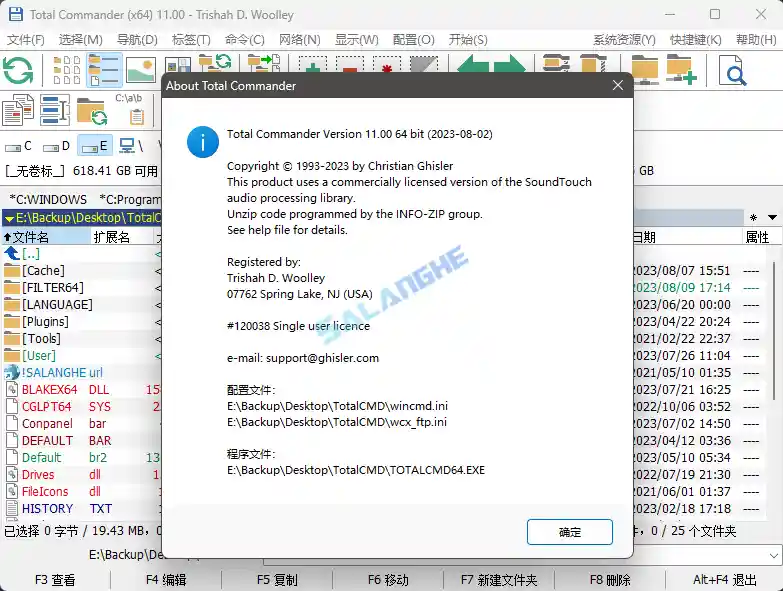
Task: Click the F5 复制 button
Action: click(x=277, y=580)
